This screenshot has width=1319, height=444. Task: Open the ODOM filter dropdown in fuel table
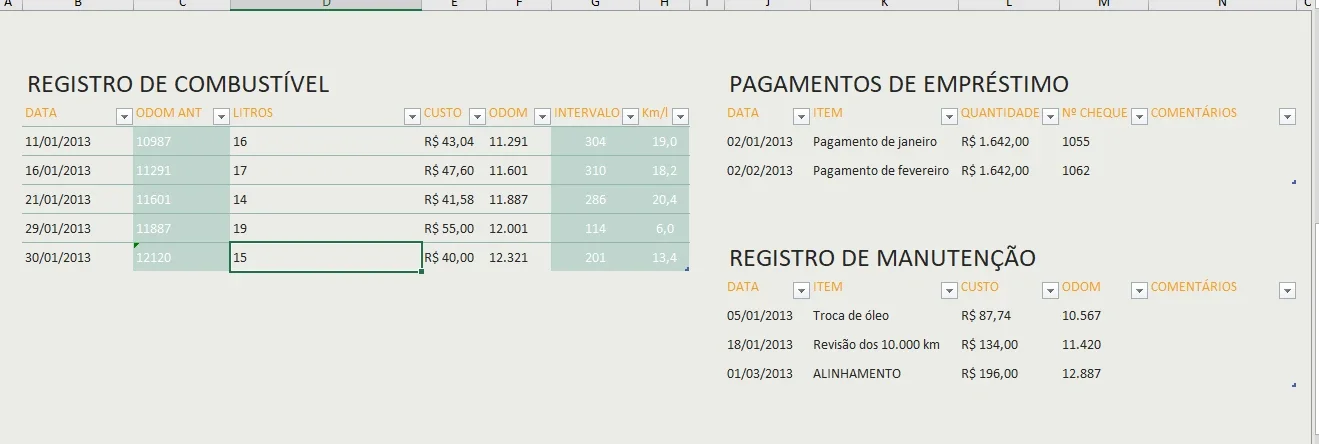pos(541,117)
